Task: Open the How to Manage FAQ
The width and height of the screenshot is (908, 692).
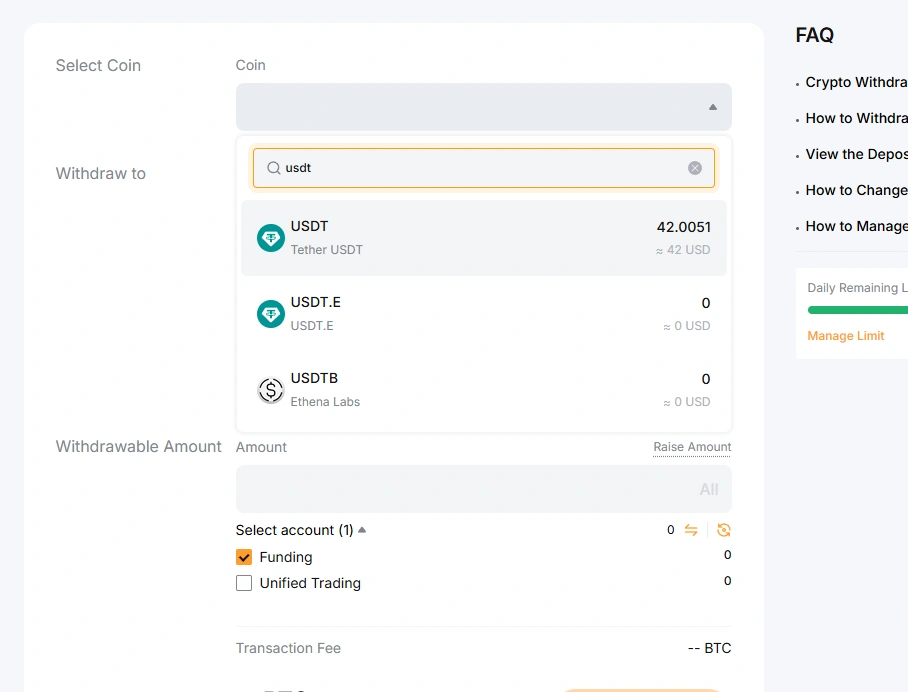Action: pos(856,226)
